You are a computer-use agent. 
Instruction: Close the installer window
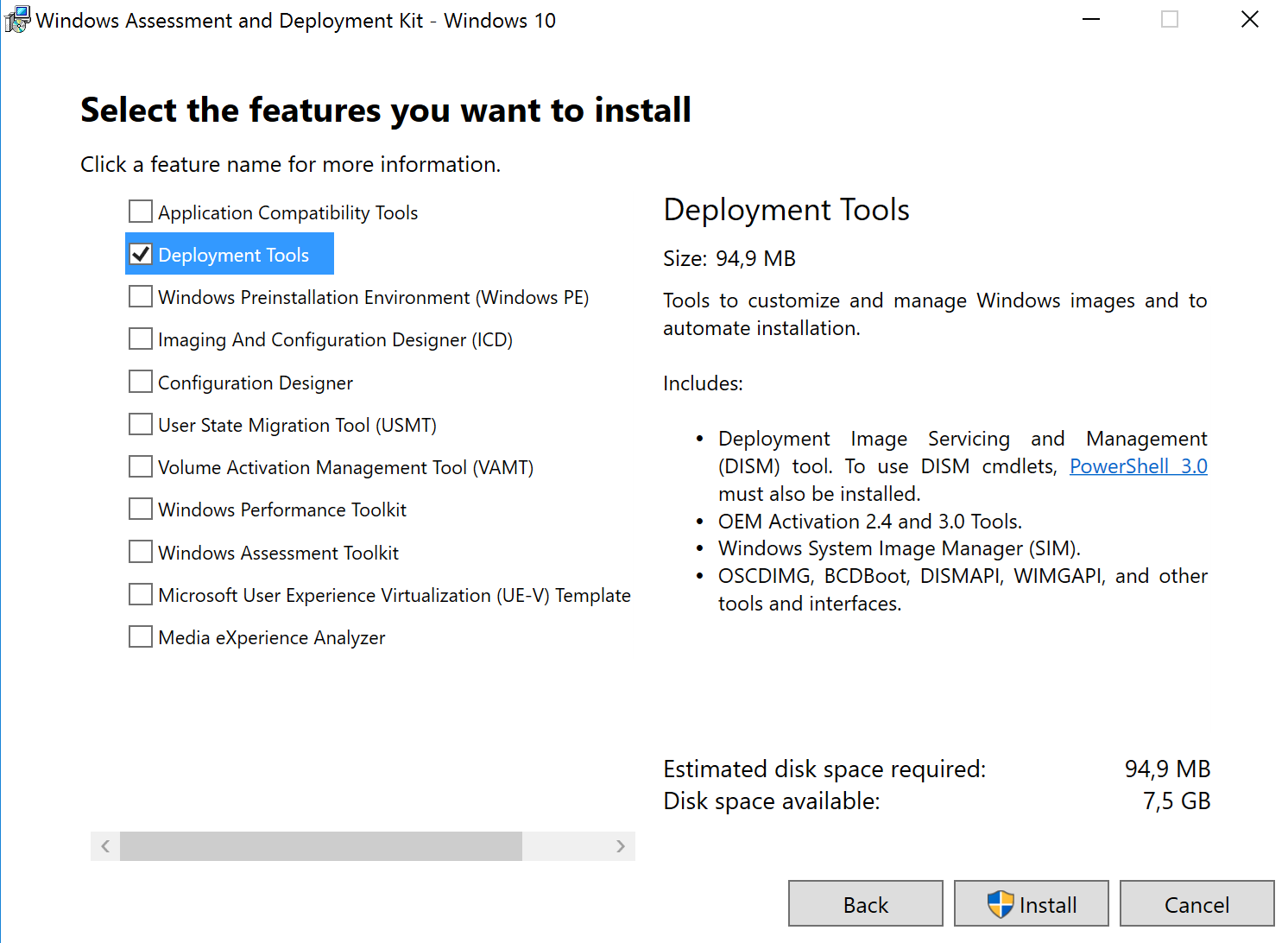[x=1249, y=19]
